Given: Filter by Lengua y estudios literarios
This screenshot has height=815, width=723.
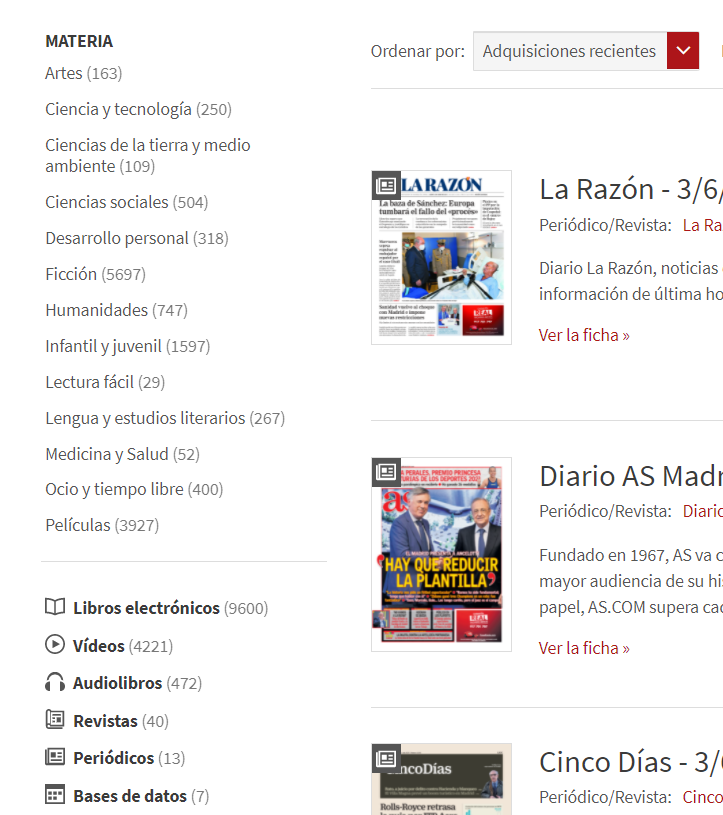Looking at the screenshot, I should (165, 418).
